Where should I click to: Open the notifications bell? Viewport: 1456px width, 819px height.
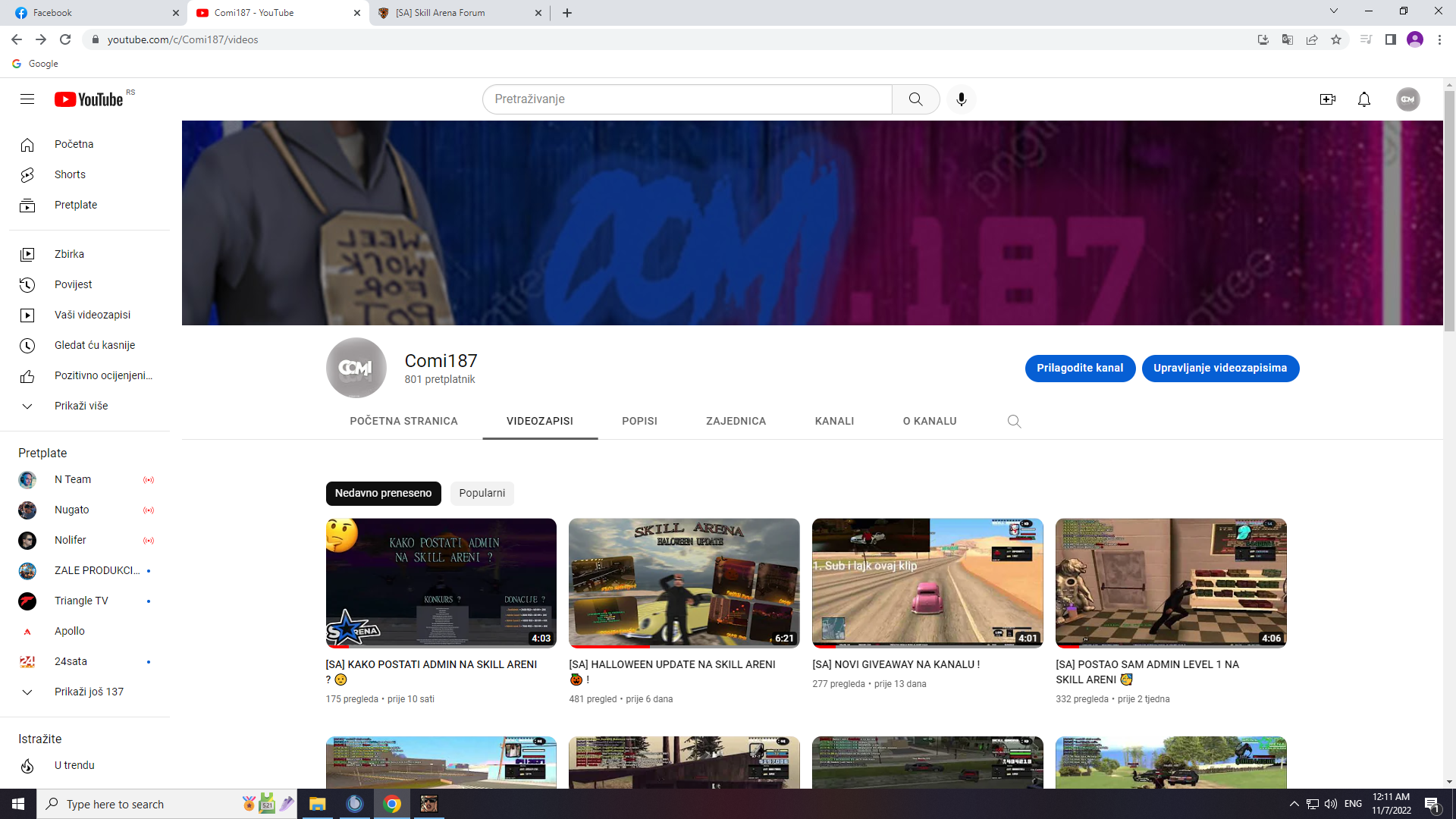(x=1363, y=99)
